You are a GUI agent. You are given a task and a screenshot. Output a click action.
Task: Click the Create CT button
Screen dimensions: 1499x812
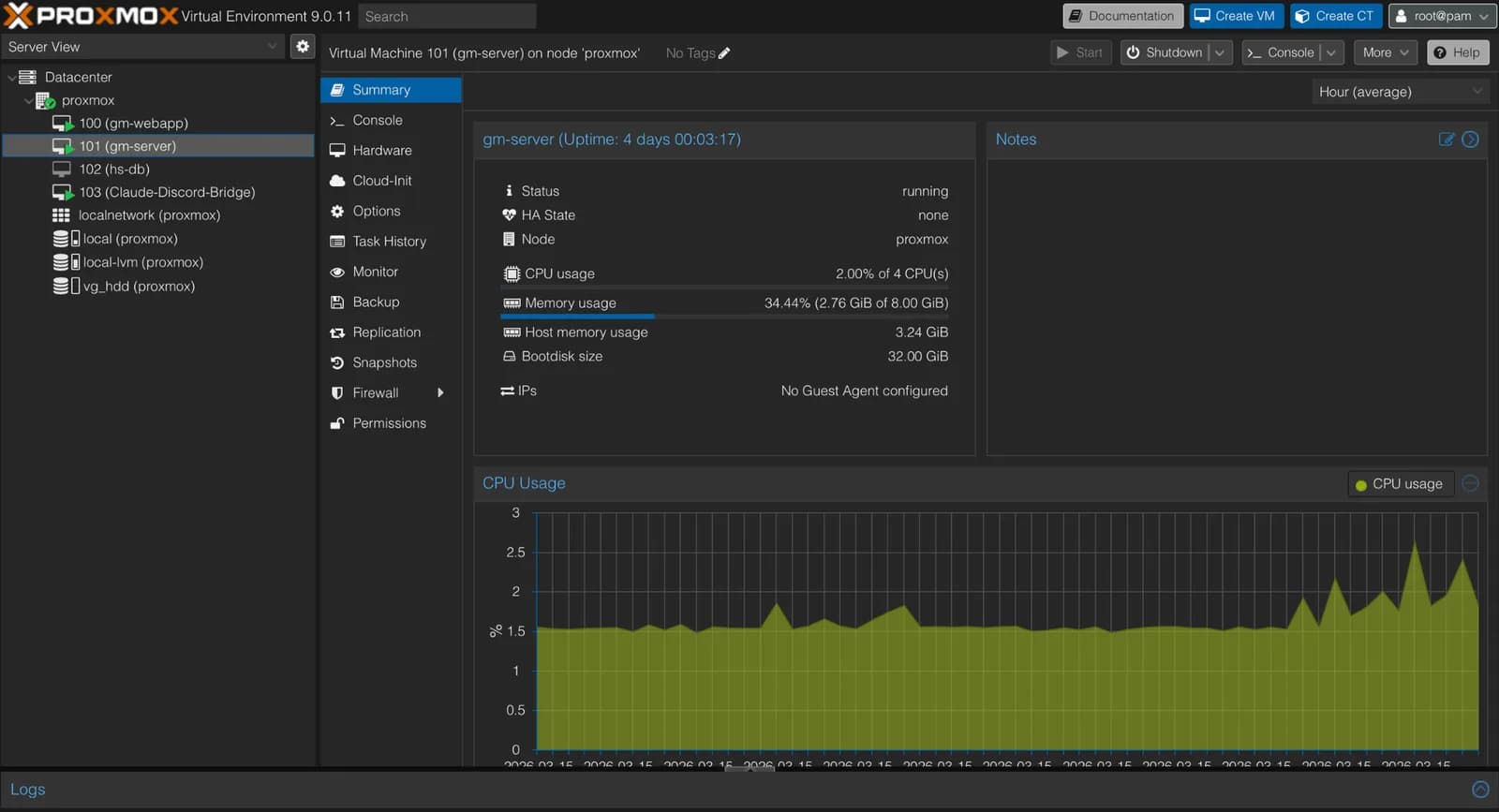point(1336,16)
